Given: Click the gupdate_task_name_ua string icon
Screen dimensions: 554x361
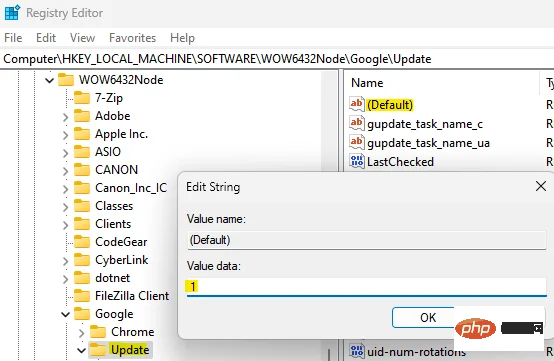Looking at the screenshot, I should 356,142.
